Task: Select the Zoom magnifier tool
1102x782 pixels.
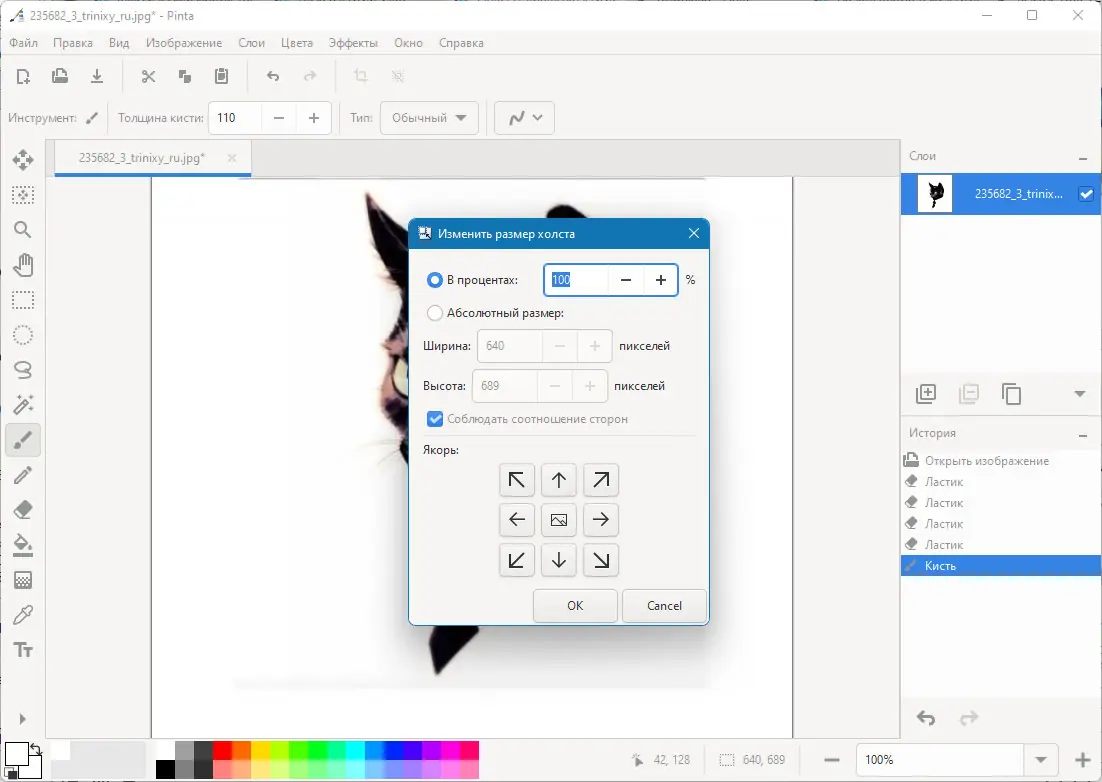Action: click(x=22, y=230)
